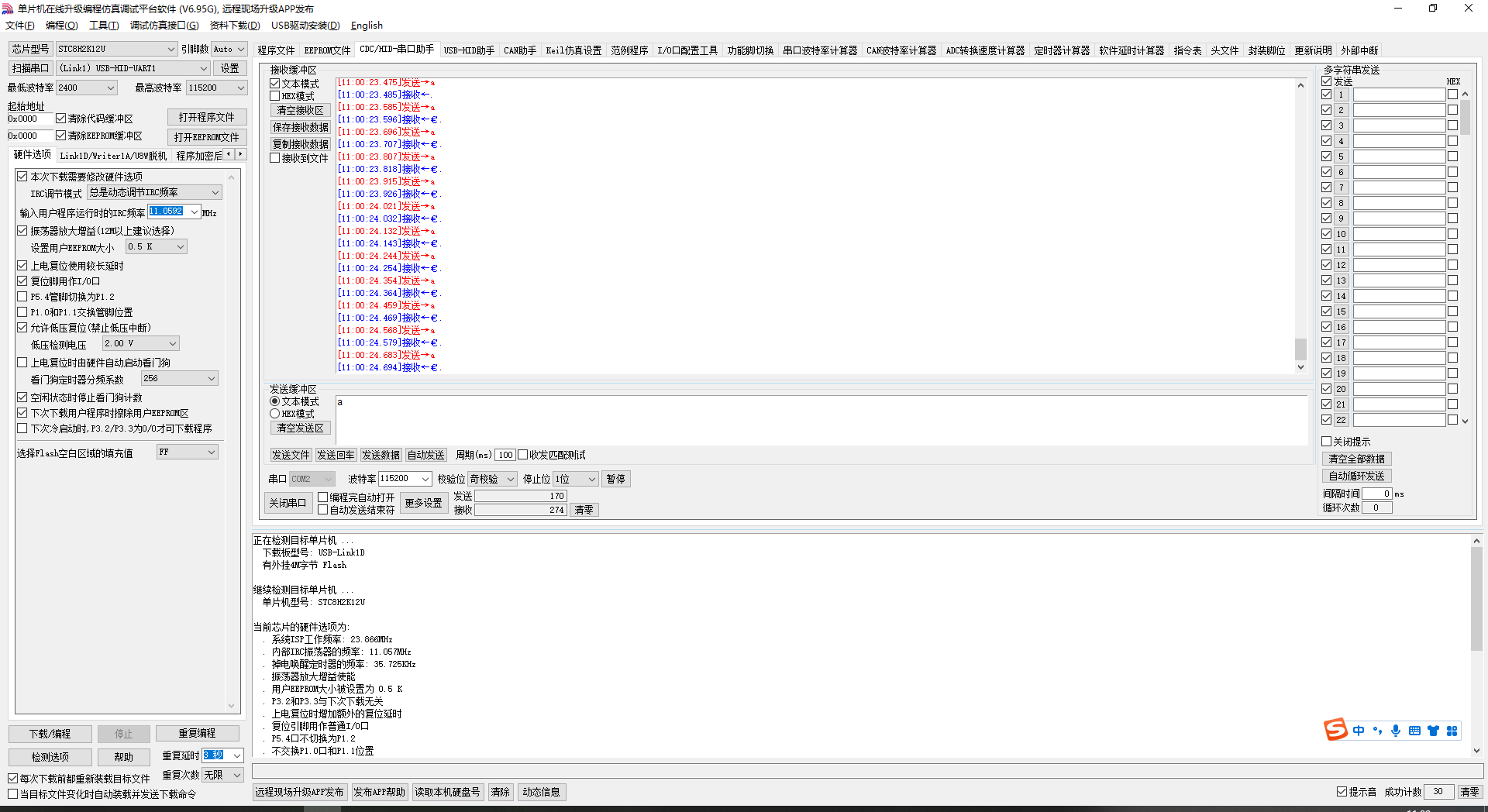
Task: Click the STC-ISP app icon in title bar
Action: (x=8, y=9)
